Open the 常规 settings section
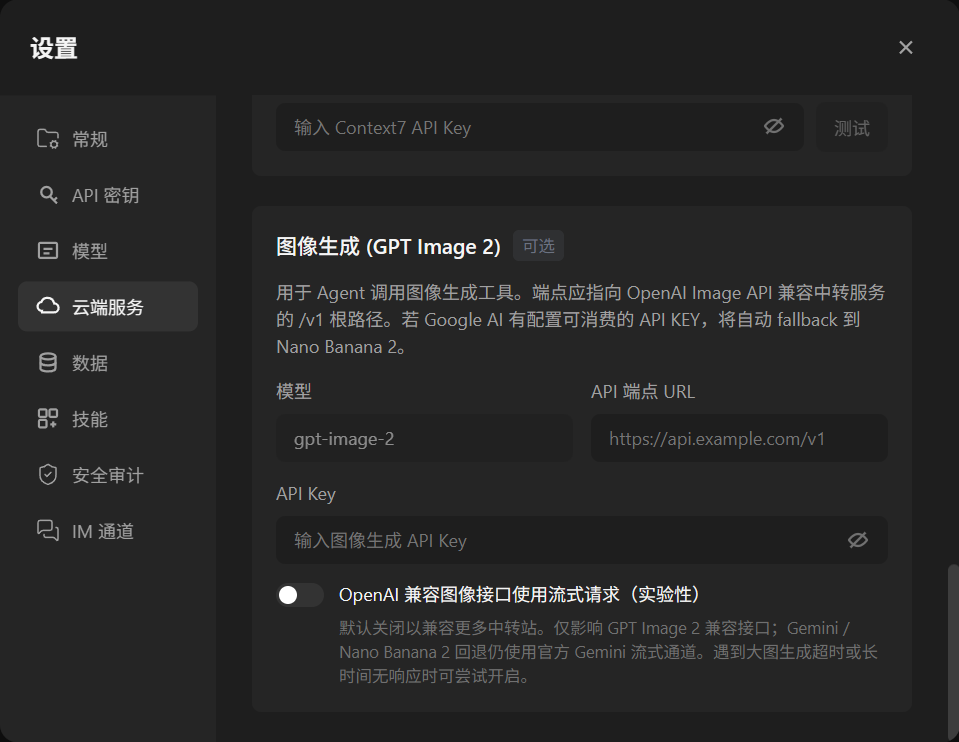The image size is (959, 742). click(108, 139)
